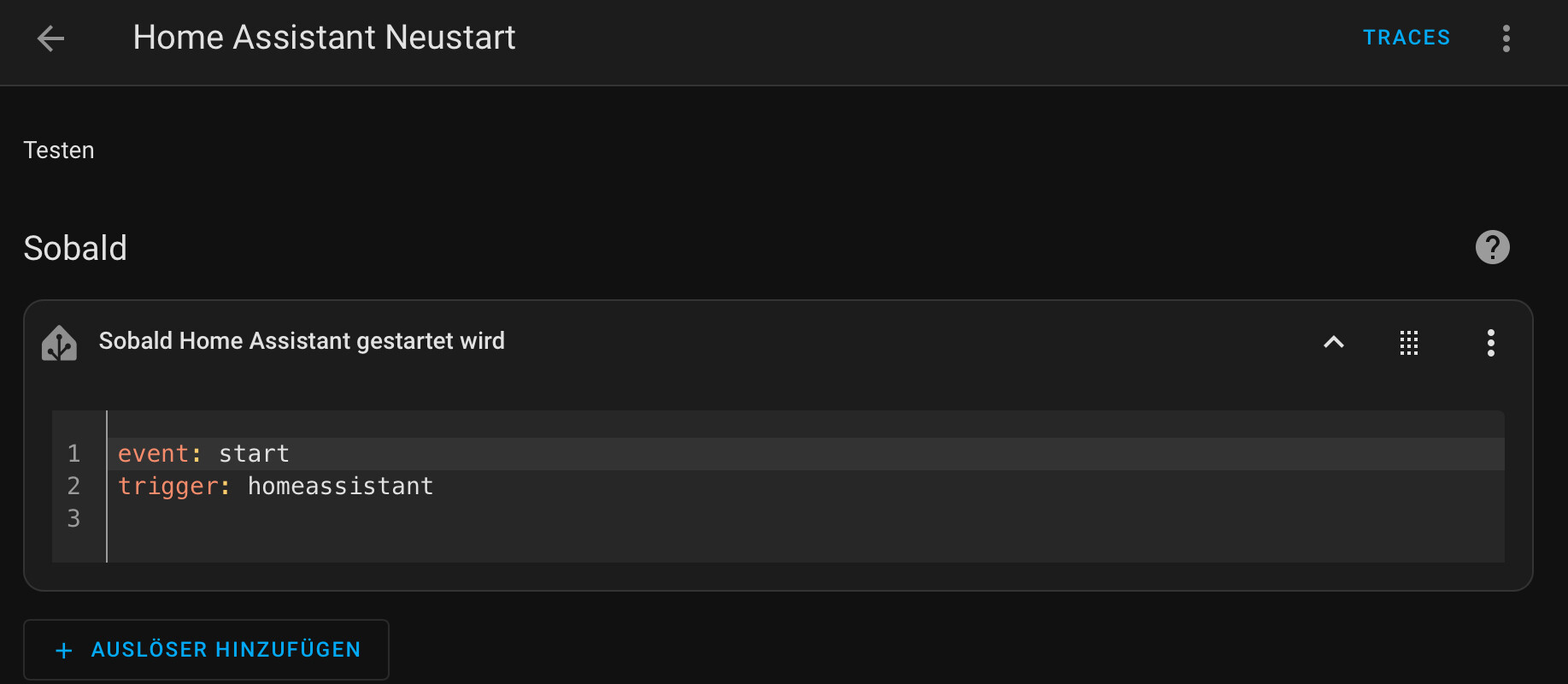Open the TRACES view
The height and width of the screenshot is (684, 1568).
click(1407, 38)
